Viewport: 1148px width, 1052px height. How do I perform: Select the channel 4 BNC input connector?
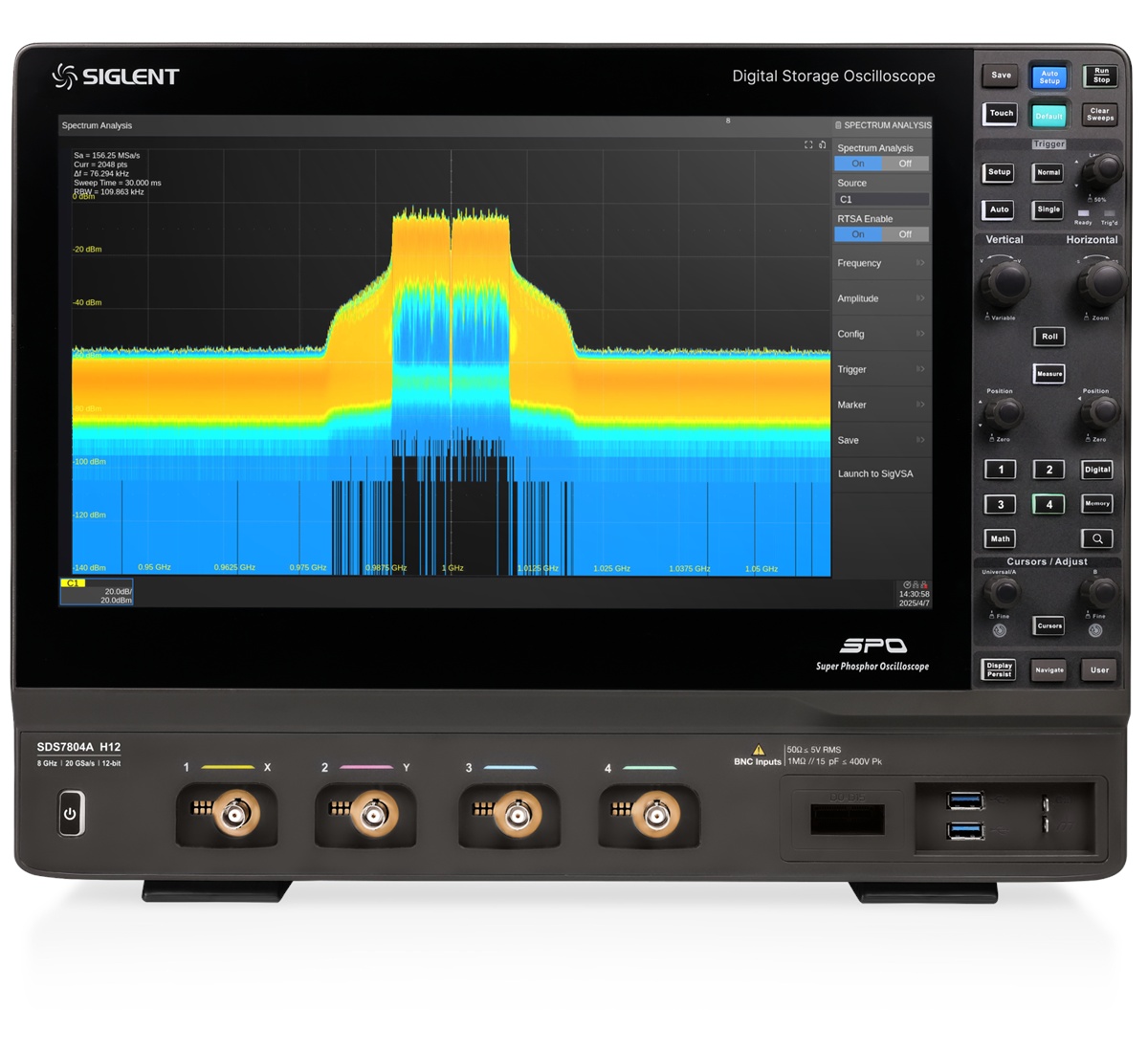click(x=656, y=815)
